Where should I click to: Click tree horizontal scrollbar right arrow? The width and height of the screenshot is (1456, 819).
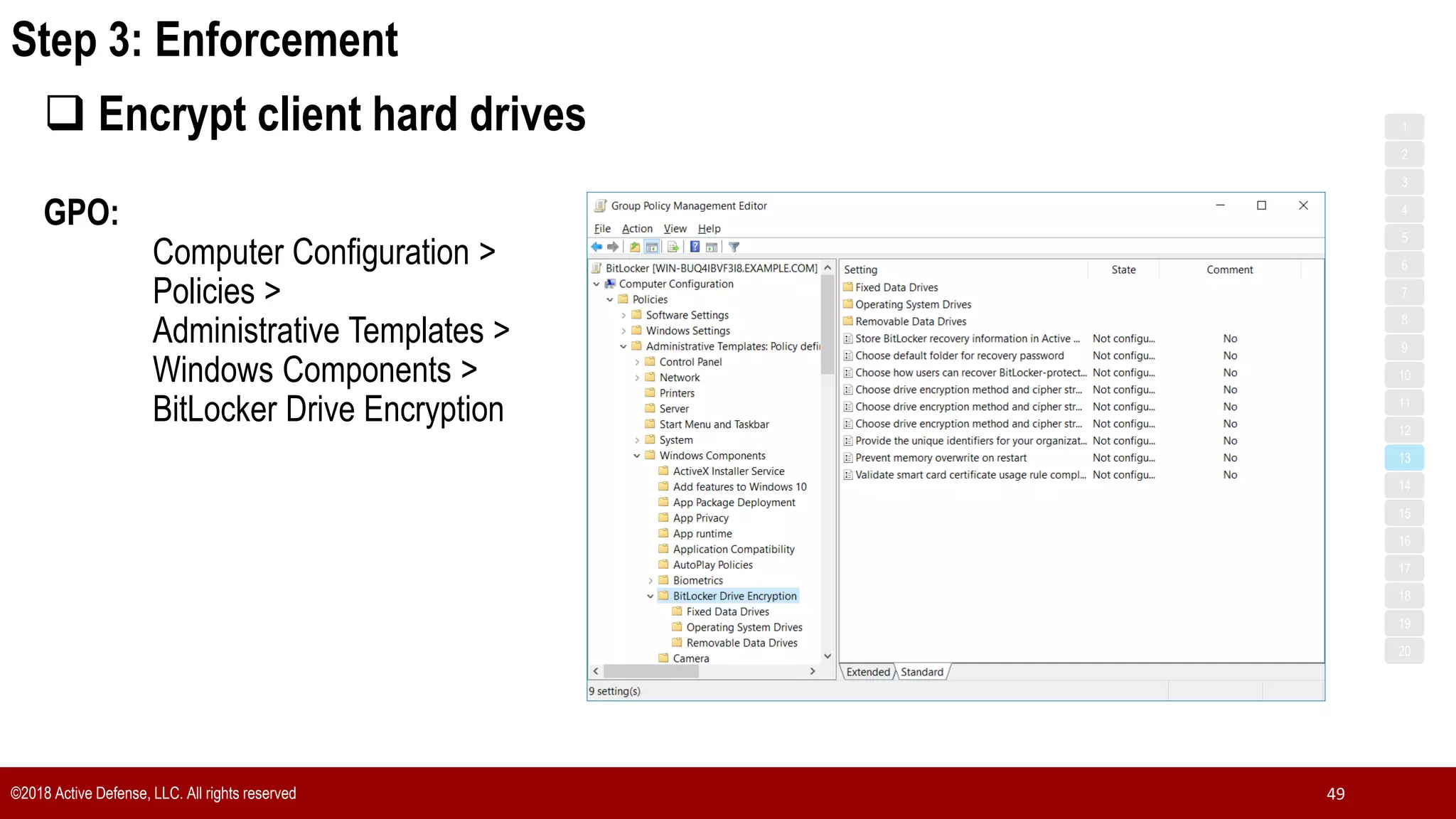[813, 671]
